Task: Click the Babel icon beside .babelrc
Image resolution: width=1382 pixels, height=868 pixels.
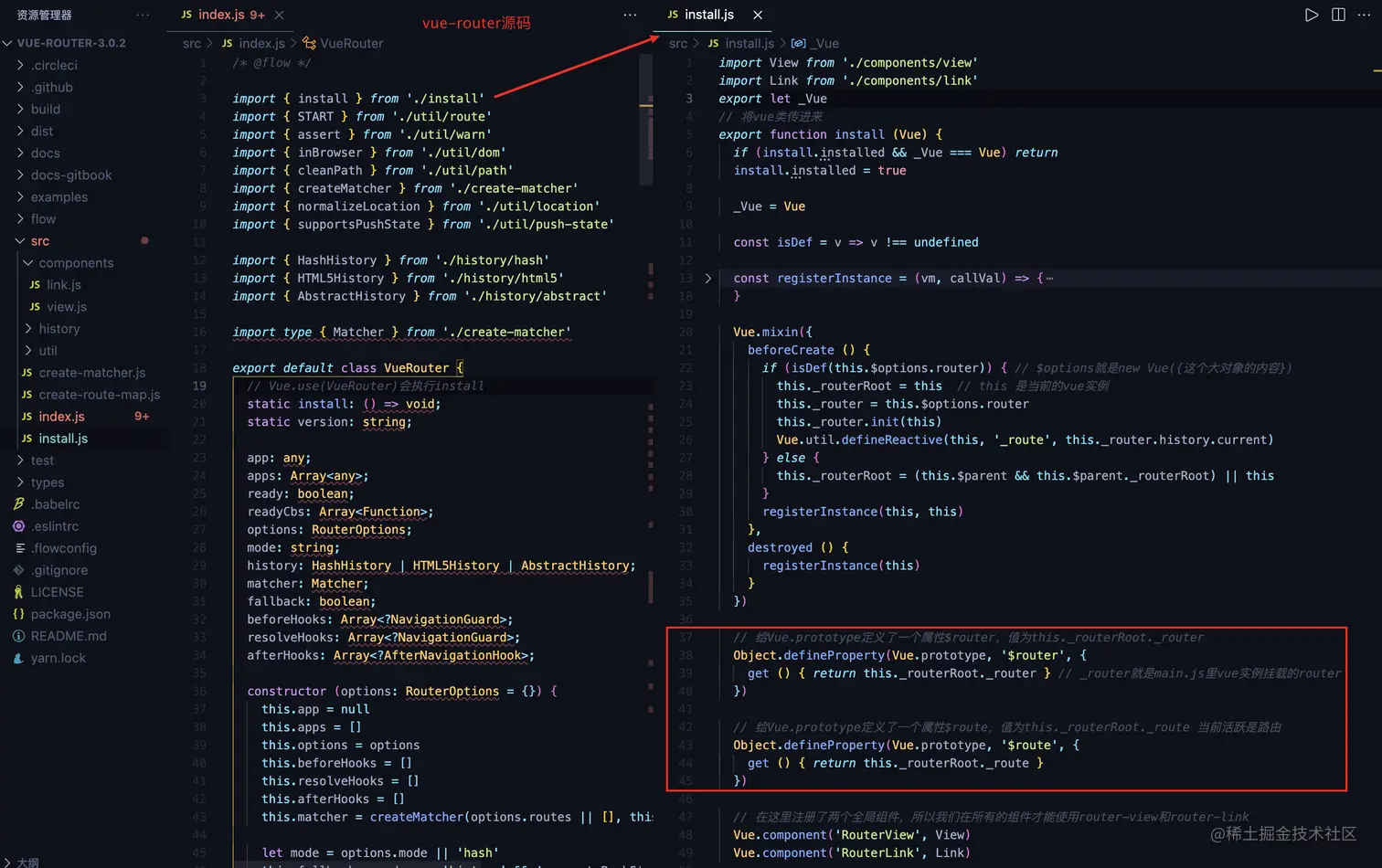Action: (x=18, y=504)
